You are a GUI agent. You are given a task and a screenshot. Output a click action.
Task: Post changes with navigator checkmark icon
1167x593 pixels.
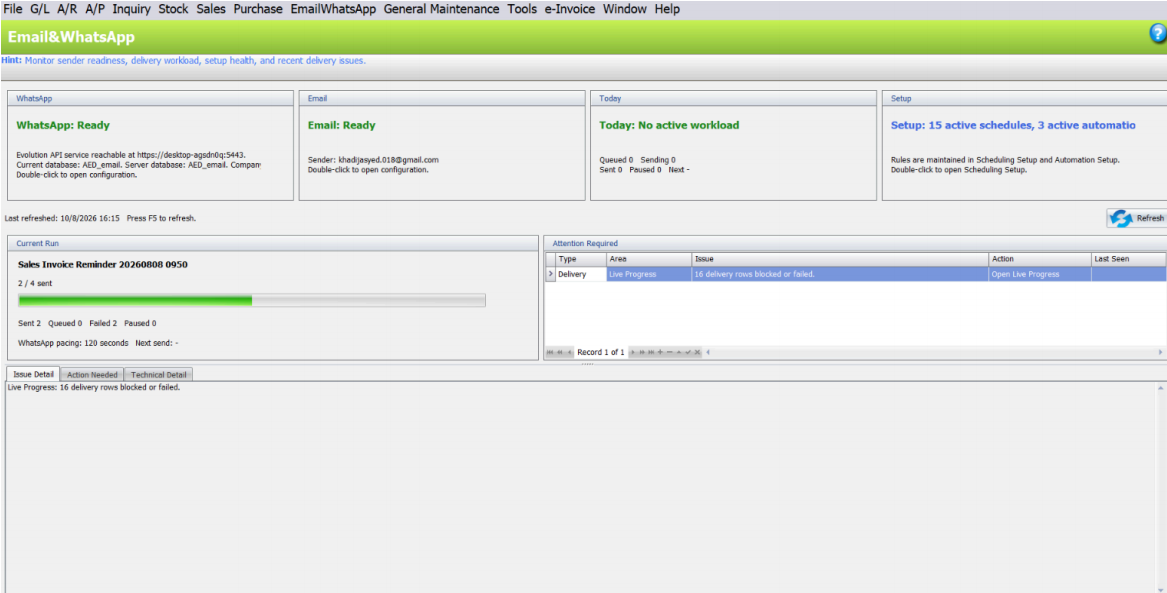(688, 352)
